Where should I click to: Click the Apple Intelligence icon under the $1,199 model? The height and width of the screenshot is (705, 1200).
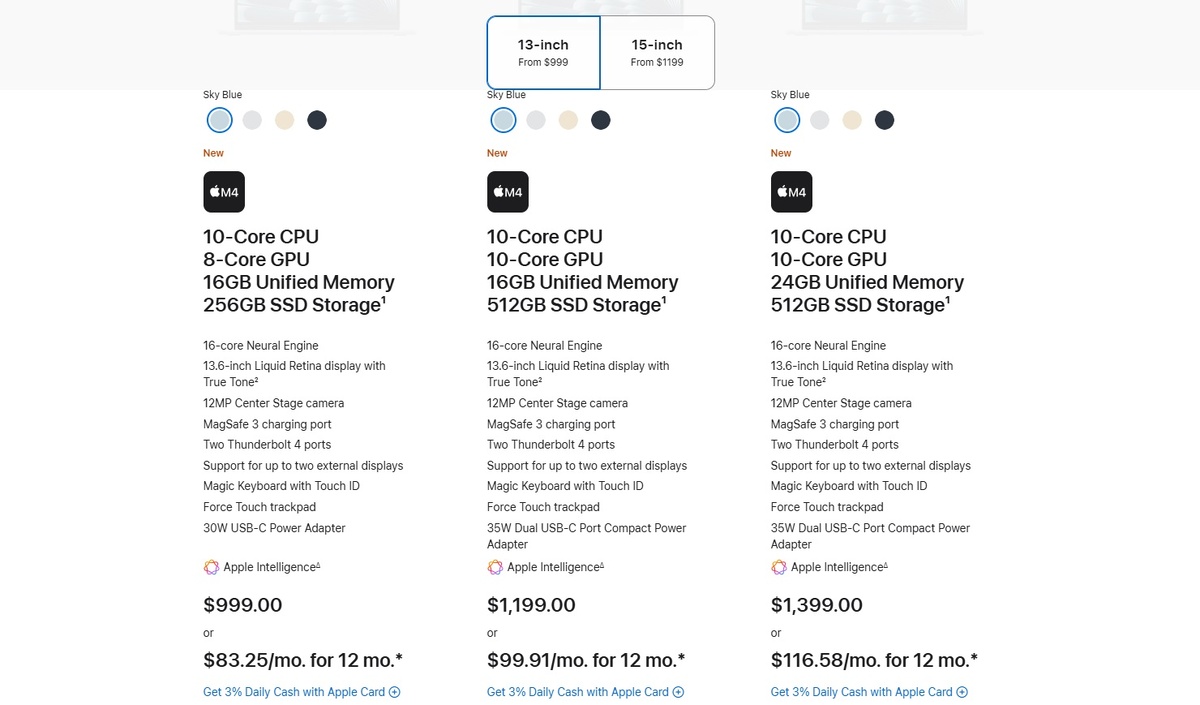495,567
